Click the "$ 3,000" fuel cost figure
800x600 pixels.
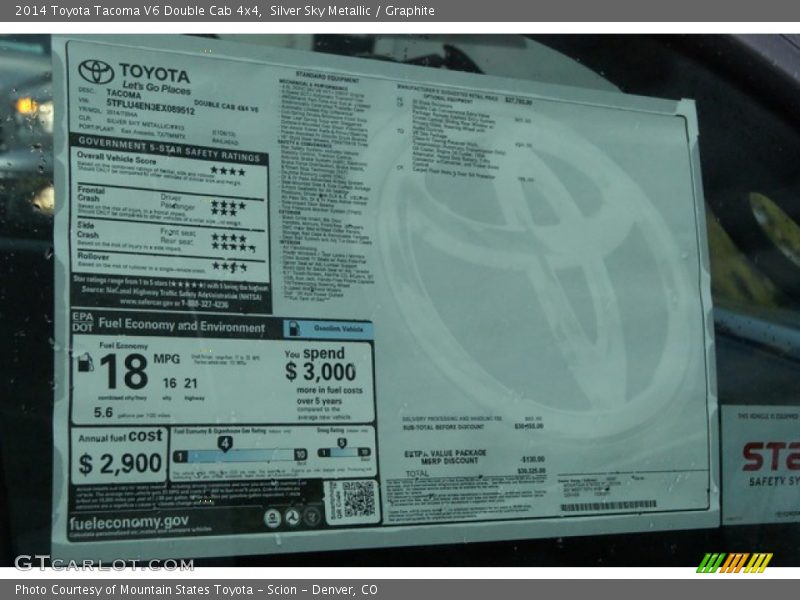pyautogui.click(x=320, y=371)
